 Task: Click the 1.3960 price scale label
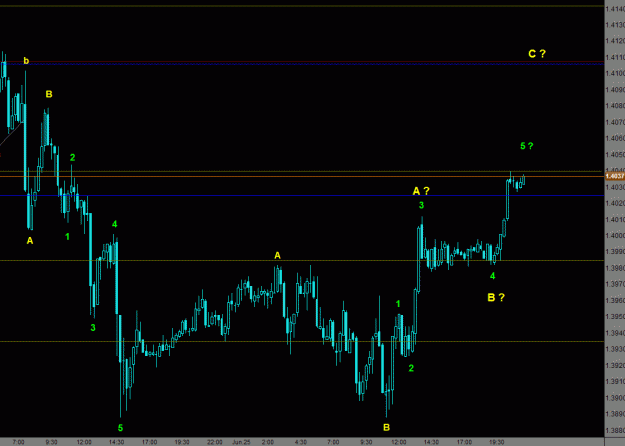click(x=615, y=300)
